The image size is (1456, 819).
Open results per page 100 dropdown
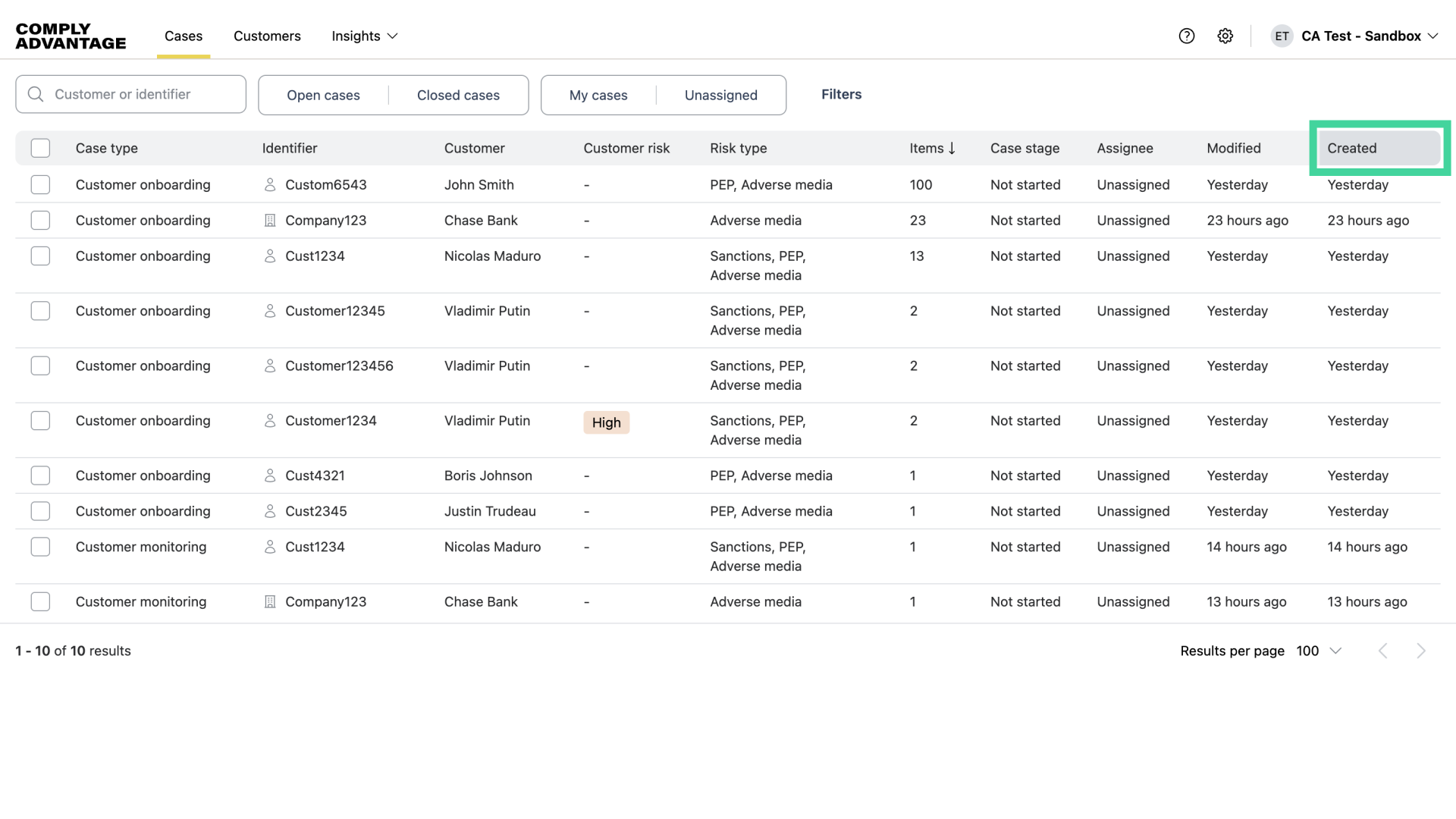click(1319, 651)
